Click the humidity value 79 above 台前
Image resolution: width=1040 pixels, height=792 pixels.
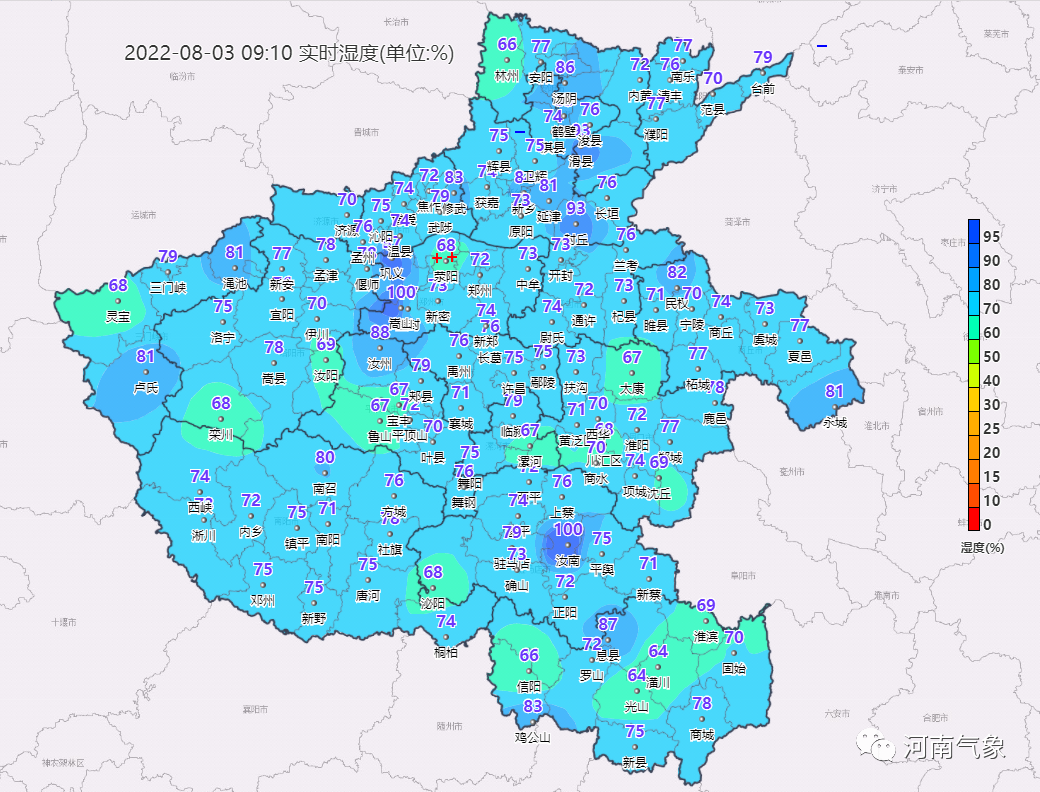(763, 58)
